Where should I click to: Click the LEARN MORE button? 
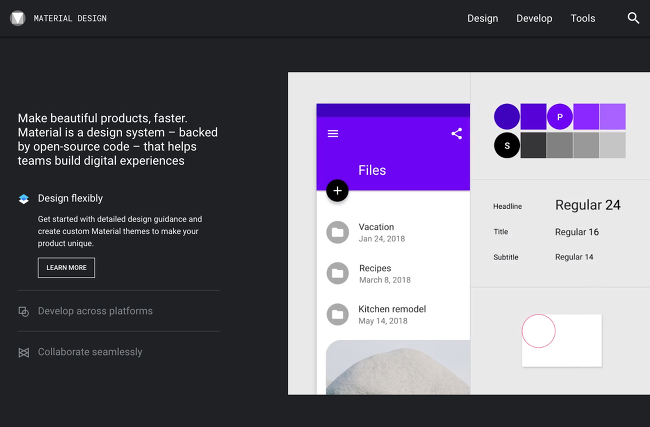pos(66,268)
